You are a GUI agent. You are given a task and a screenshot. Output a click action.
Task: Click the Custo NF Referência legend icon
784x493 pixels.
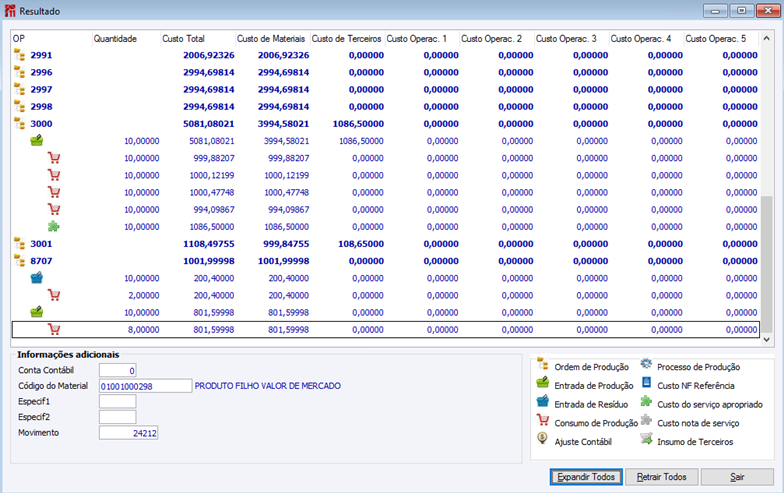(x=647, y=384)
